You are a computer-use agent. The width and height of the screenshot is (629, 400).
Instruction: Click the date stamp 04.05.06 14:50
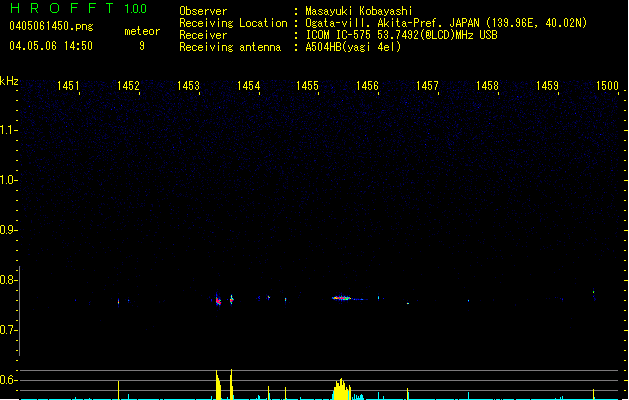pos(51,46)
